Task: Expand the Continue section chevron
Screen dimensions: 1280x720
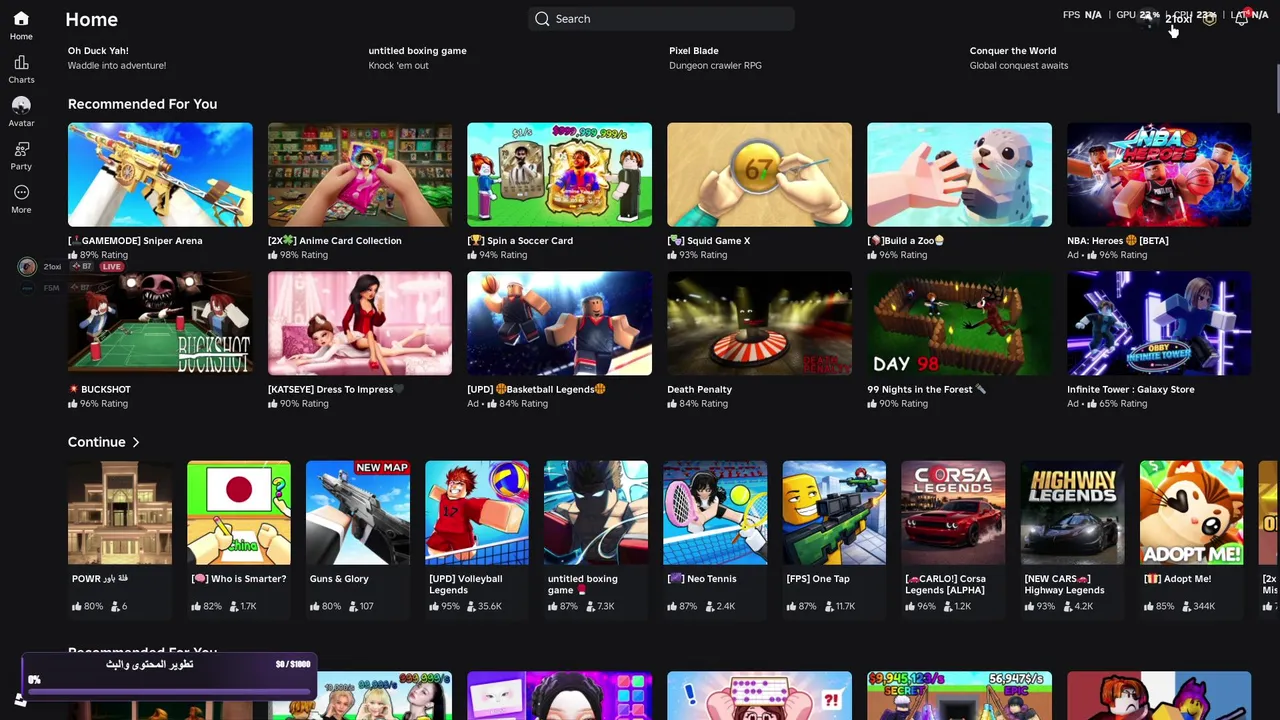Action: (136, 442)
